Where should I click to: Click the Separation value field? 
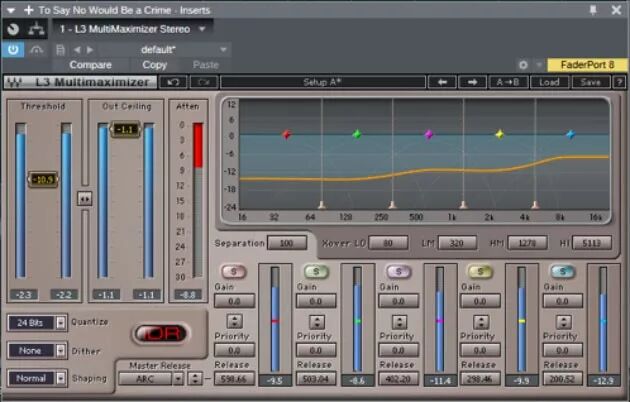point(287,243)
